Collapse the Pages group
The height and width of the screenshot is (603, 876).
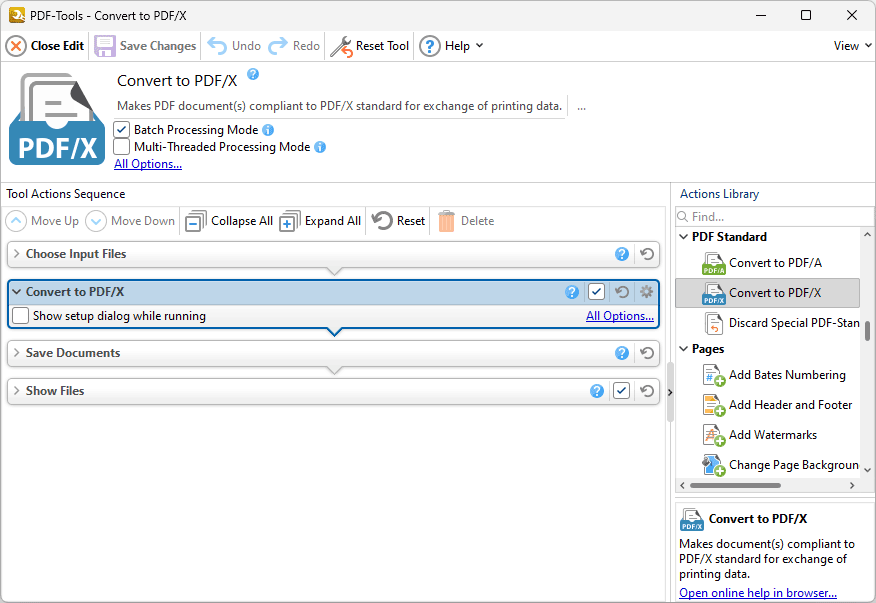pyautogui.click(x=683, y=349)
